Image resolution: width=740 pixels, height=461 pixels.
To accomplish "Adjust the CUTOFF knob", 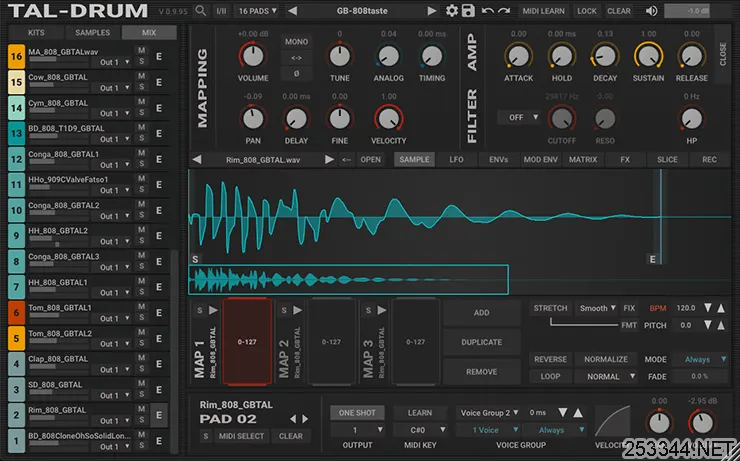I will pyautogui.click(x=562, y=118).
